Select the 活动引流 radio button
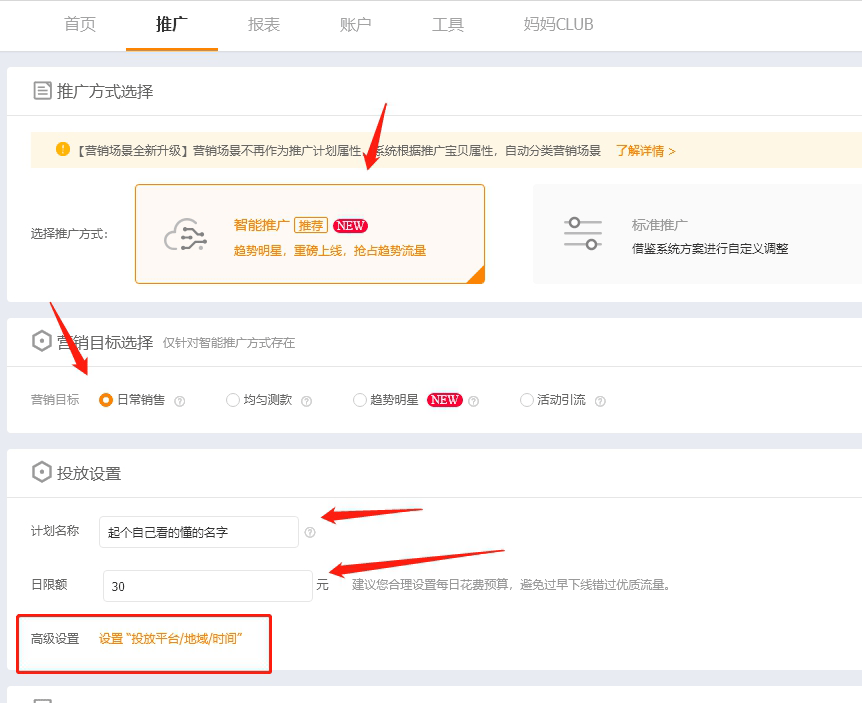862x703 pixels. 527,400
